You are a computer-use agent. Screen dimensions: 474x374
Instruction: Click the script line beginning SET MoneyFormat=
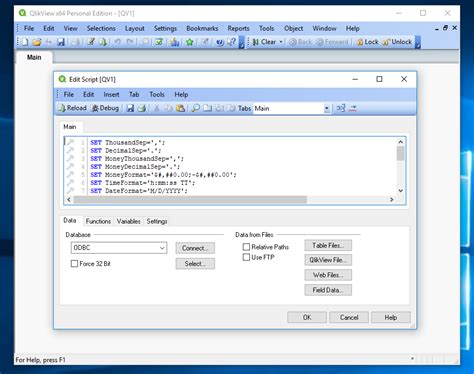pyautogui.click(x=163, y=175)
